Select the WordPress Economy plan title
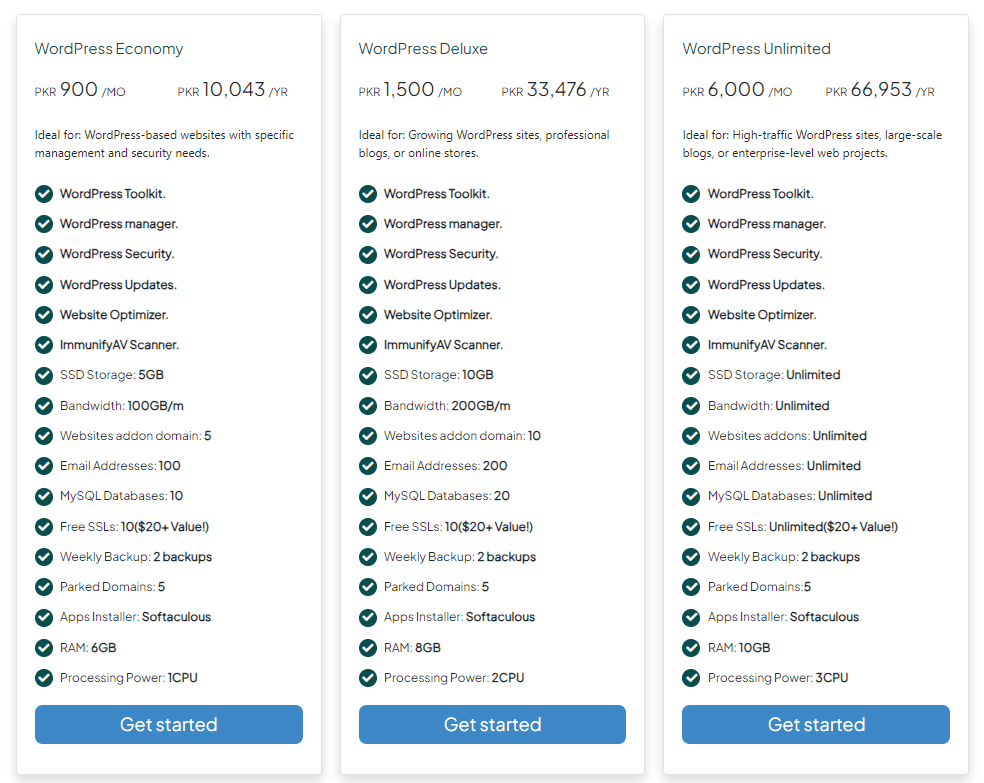The image size is (984, 783). pyautogui.click(x=109, y=48)
